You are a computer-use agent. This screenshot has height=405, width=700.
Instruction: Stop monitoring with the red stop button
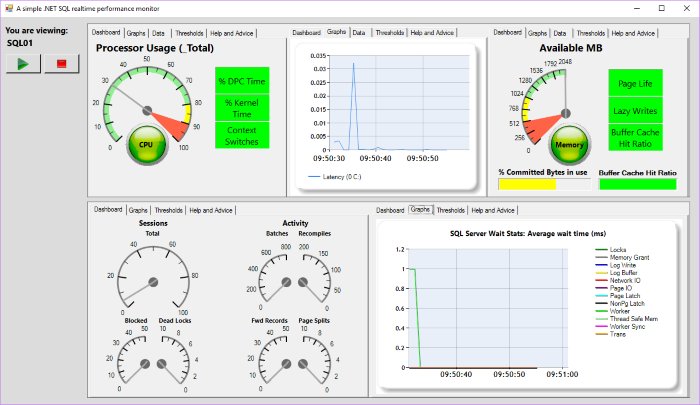tap(62, 64)
